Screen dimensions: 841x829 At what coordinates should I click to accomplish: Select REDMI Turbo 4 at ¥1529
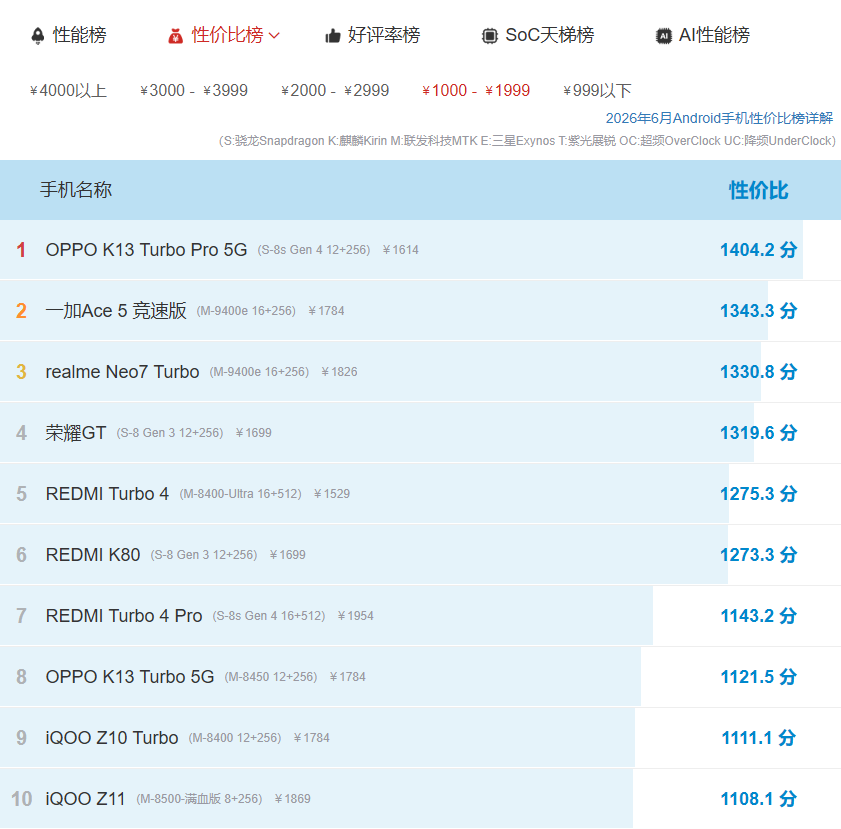click(107, 494)
